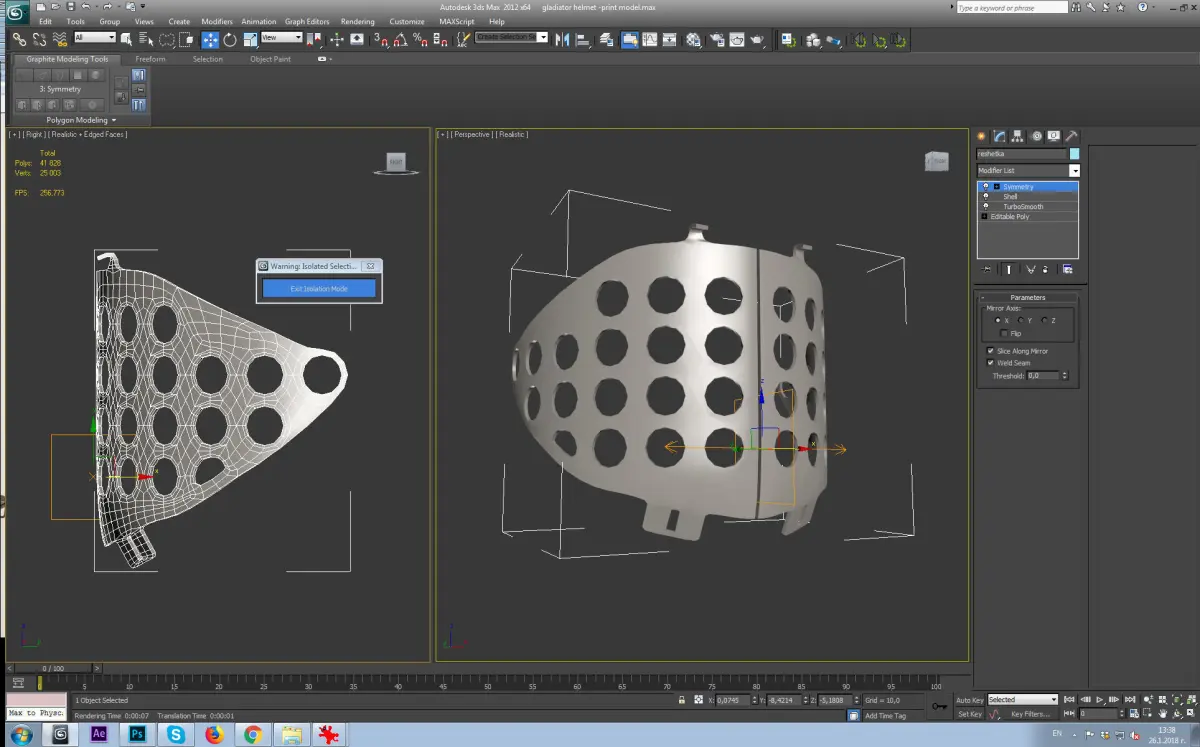
Task: Uncheck Slice Along Mirror
Action: pyautogui.click(x=991, y=351)
